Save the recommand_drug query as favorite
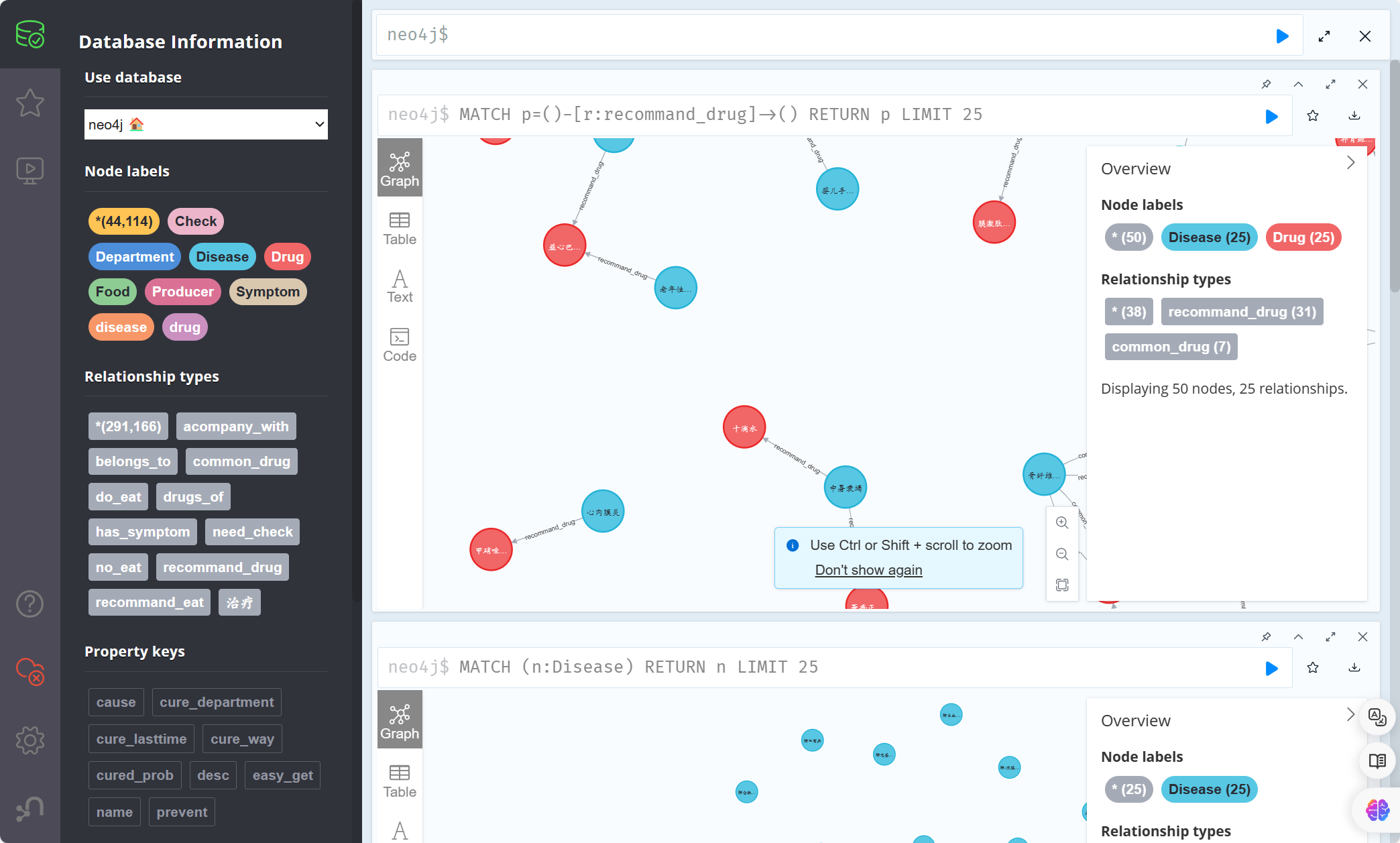The image size is (1400, 843). coord(1313,116)
